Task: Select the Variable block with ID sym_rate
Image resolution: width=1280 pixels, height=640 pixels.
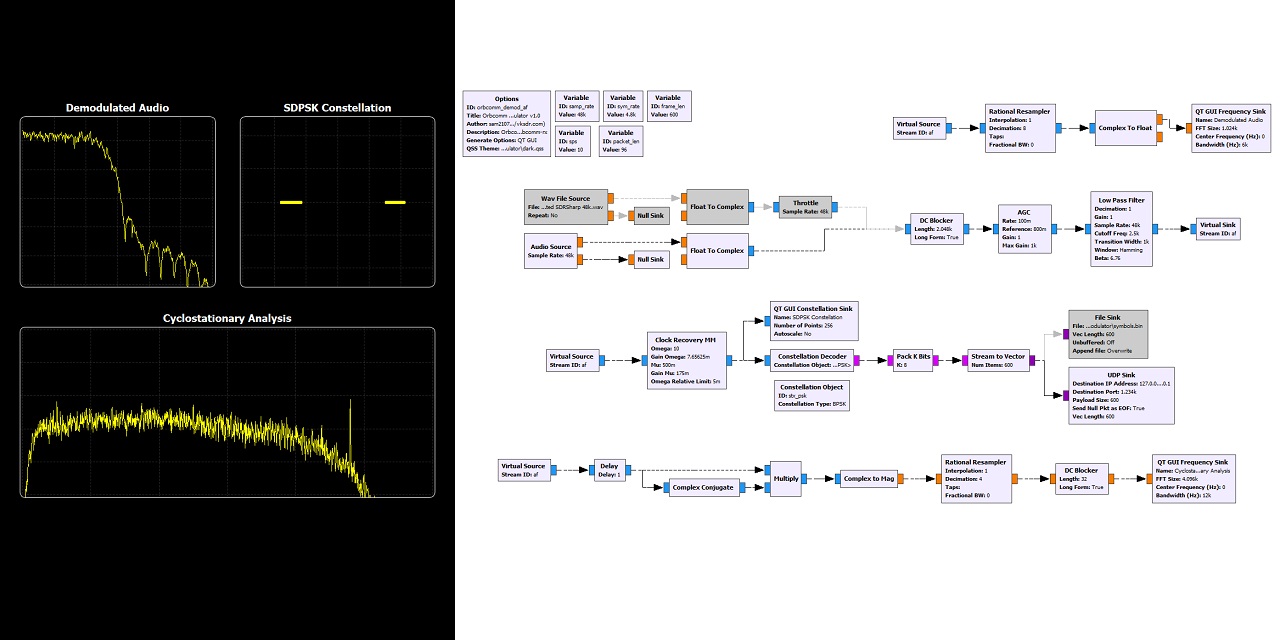Action: point(622,106)
